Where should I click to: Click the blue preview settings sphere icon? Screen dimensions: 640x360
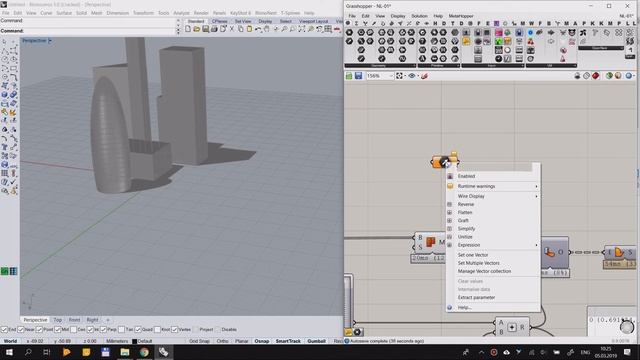coord(629,76)
